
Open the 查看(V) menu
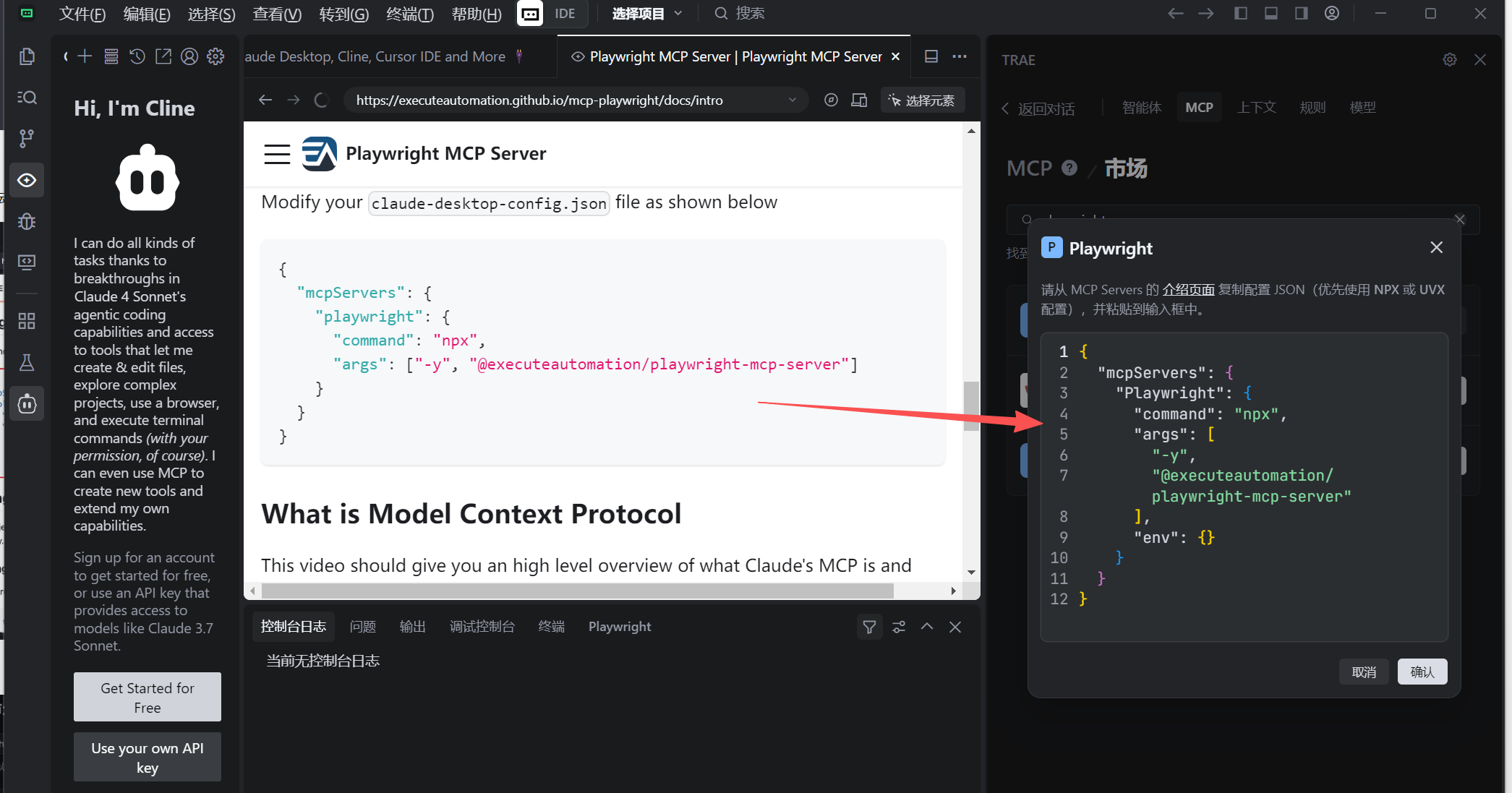[x=277, y=14]
